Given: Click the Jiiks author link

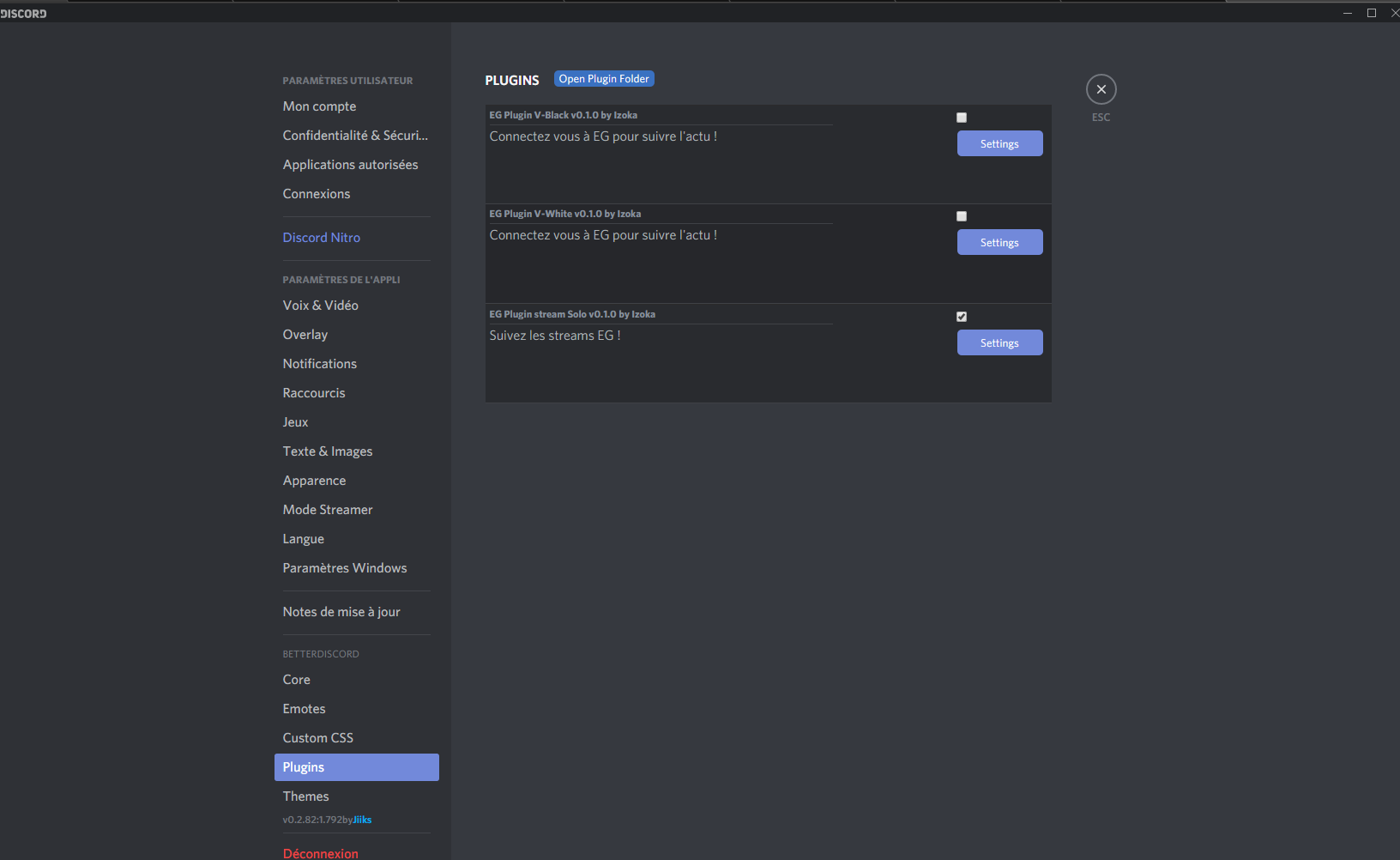Looking at the screenshot, I should (x=362, y=820).
